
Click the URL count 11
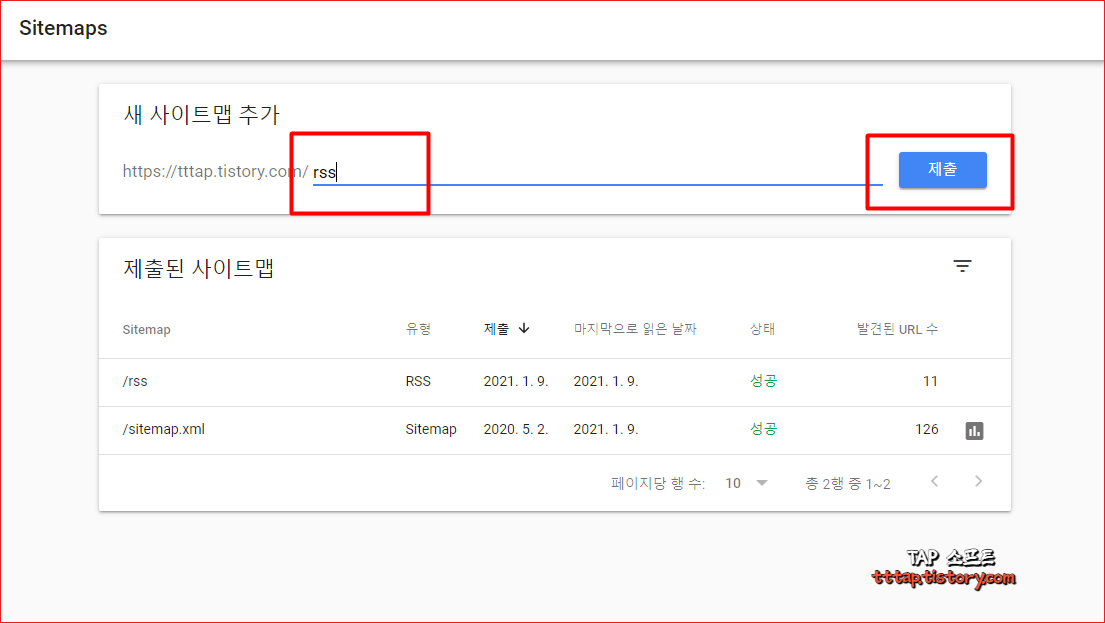930,381
